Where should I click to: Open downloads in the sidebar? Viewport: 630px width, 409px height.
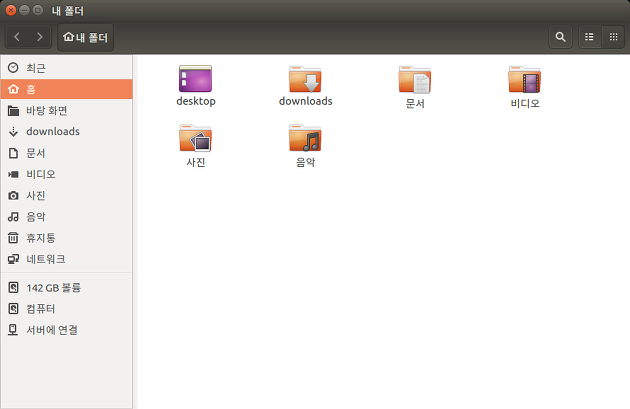click(x=67, y=131)
